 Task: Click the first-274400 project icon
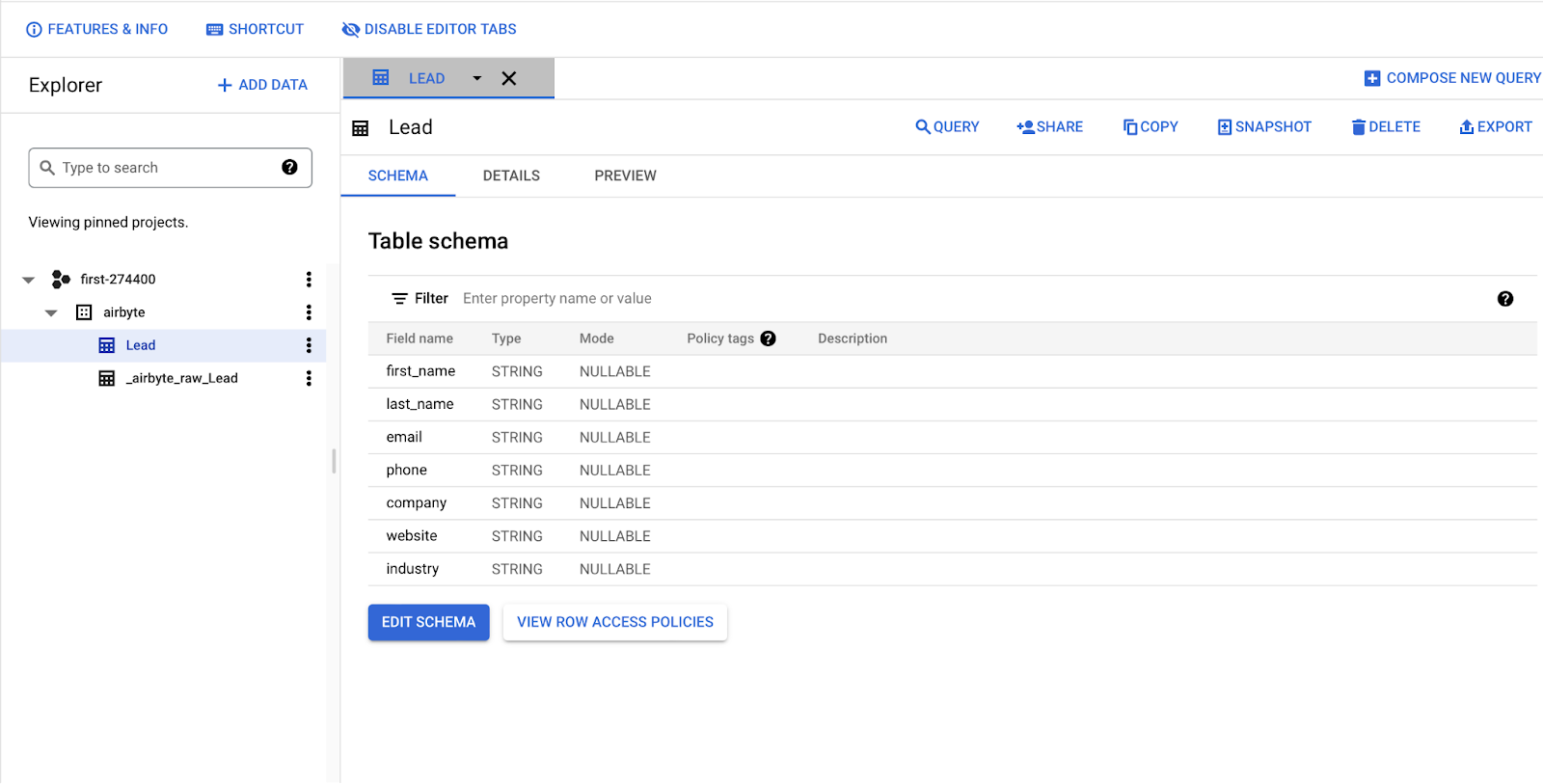tap(61, 280)
